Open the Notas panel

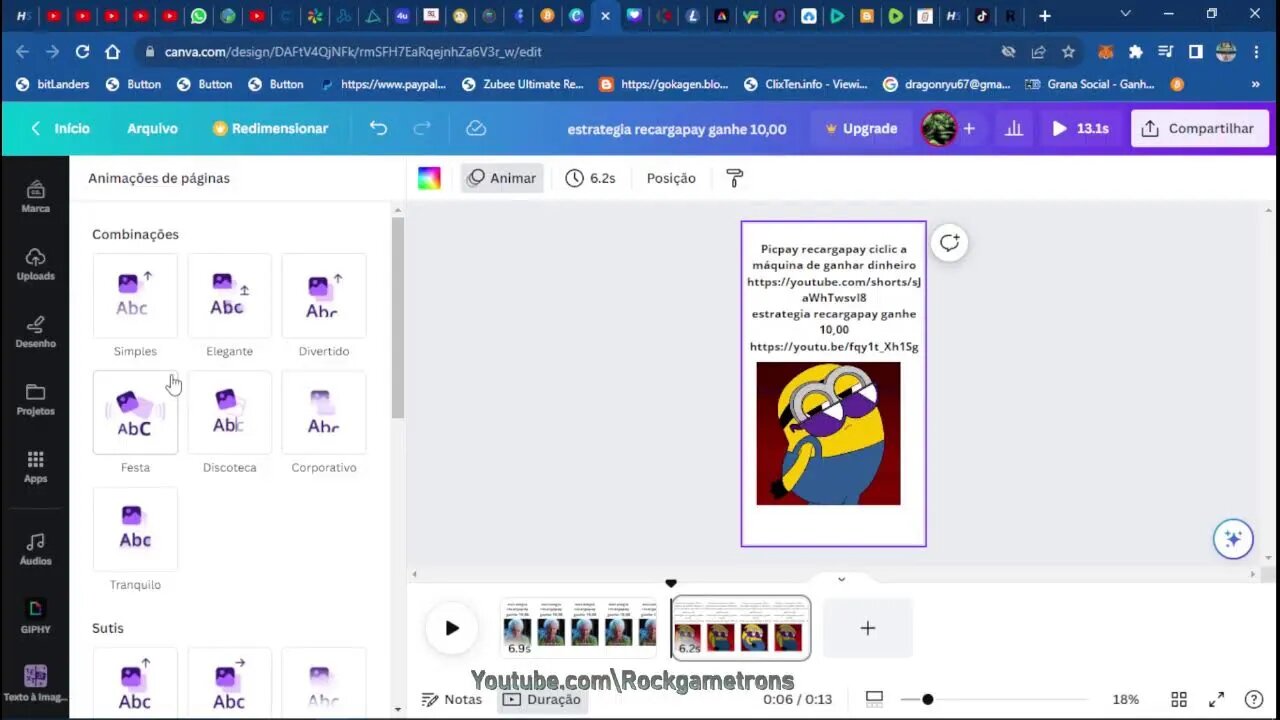pos(452,699)
